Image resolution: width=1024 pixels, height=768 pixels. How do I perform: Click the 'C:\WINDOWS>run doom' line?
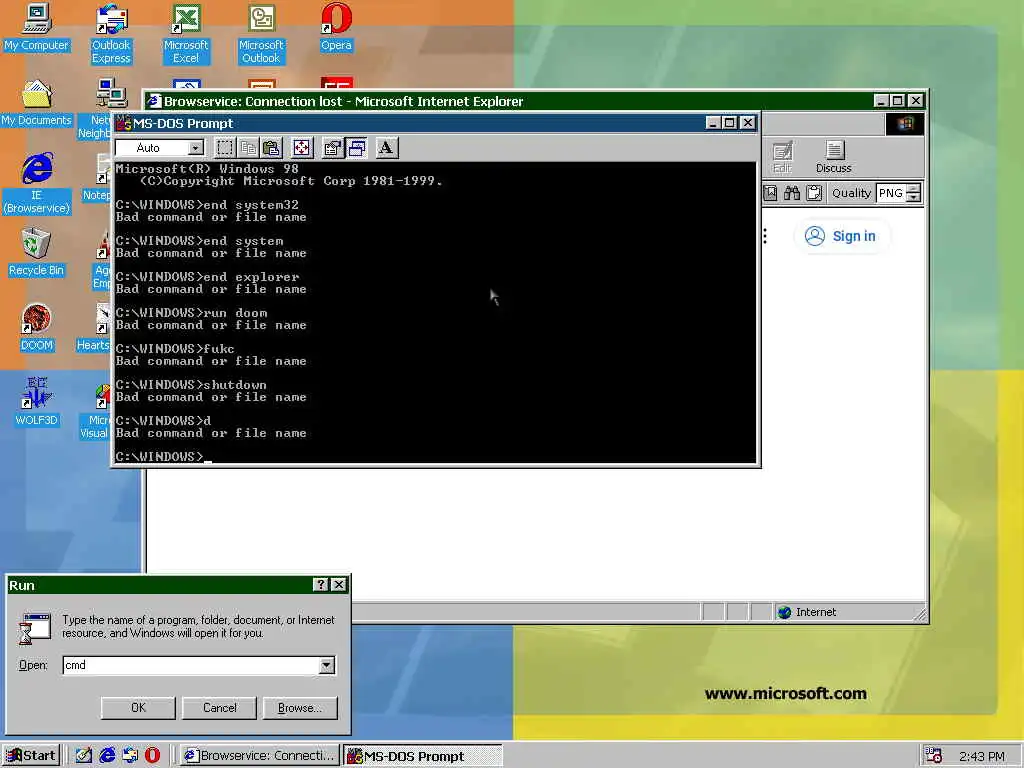(x=191, y=313)
